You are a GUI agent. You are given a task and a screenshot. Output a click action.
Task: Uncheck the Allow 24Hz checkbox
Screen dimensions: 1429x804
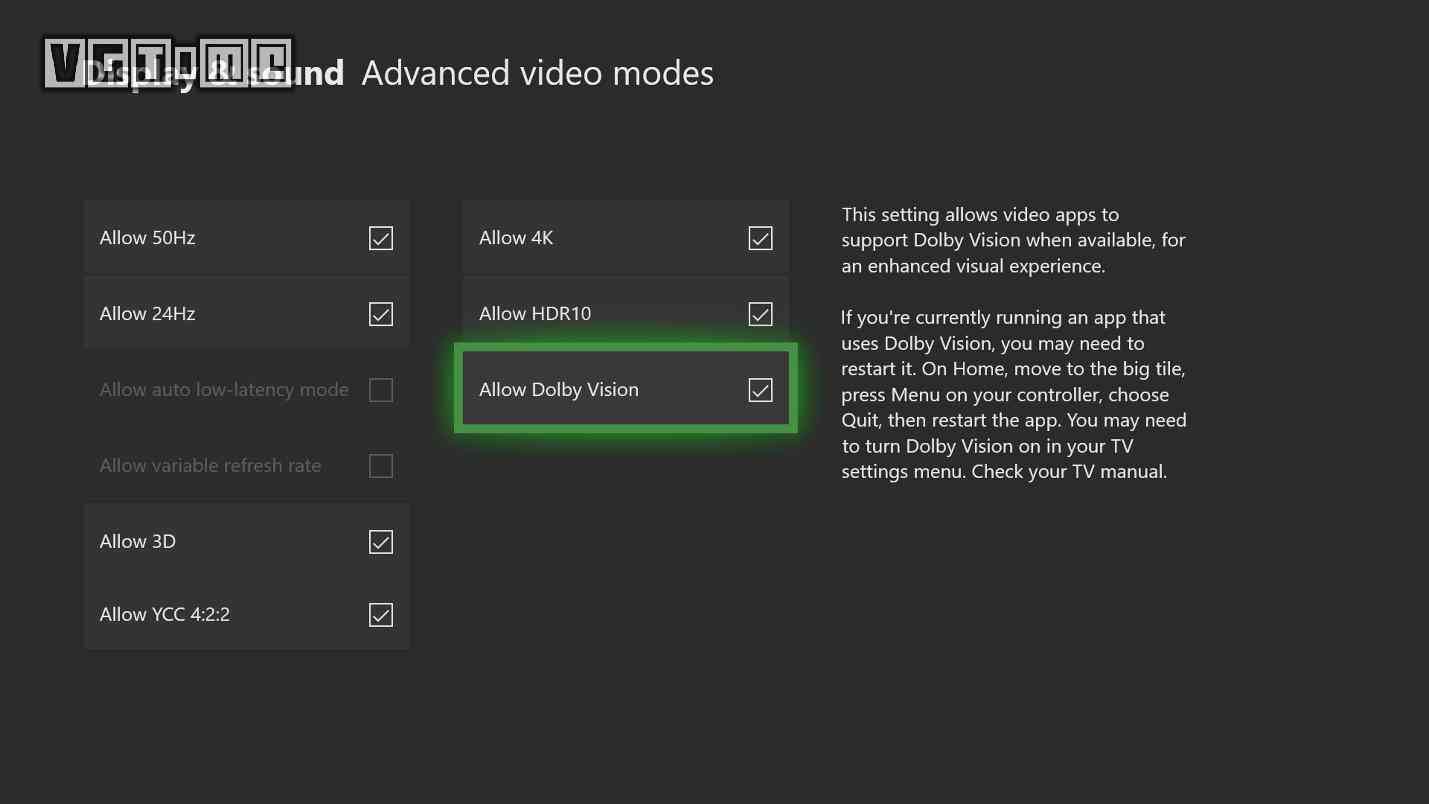[x=381, y=314]
